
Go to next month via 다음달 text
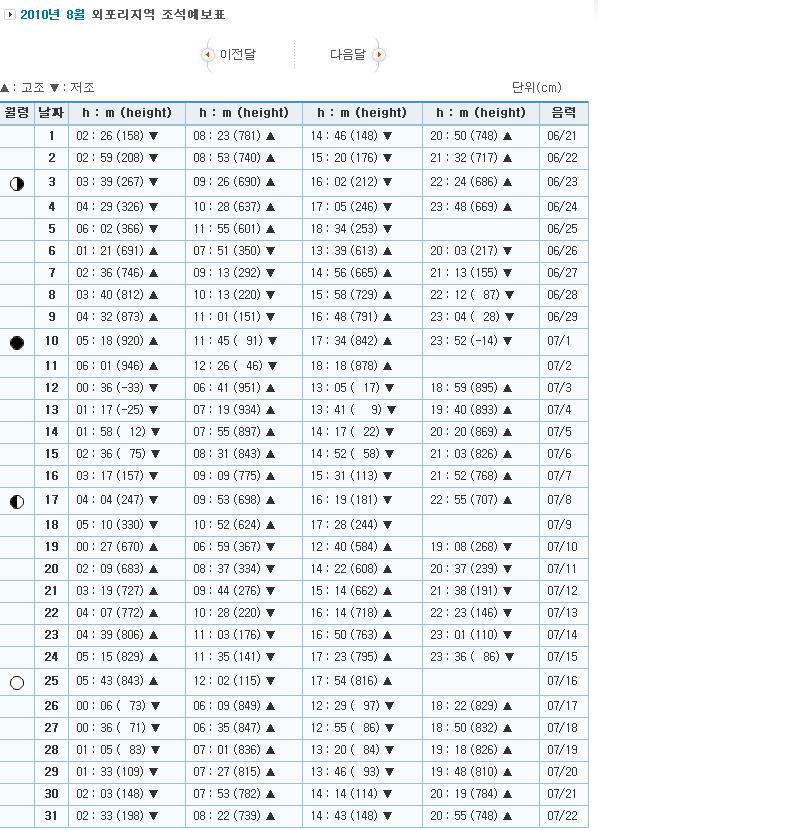347,55
